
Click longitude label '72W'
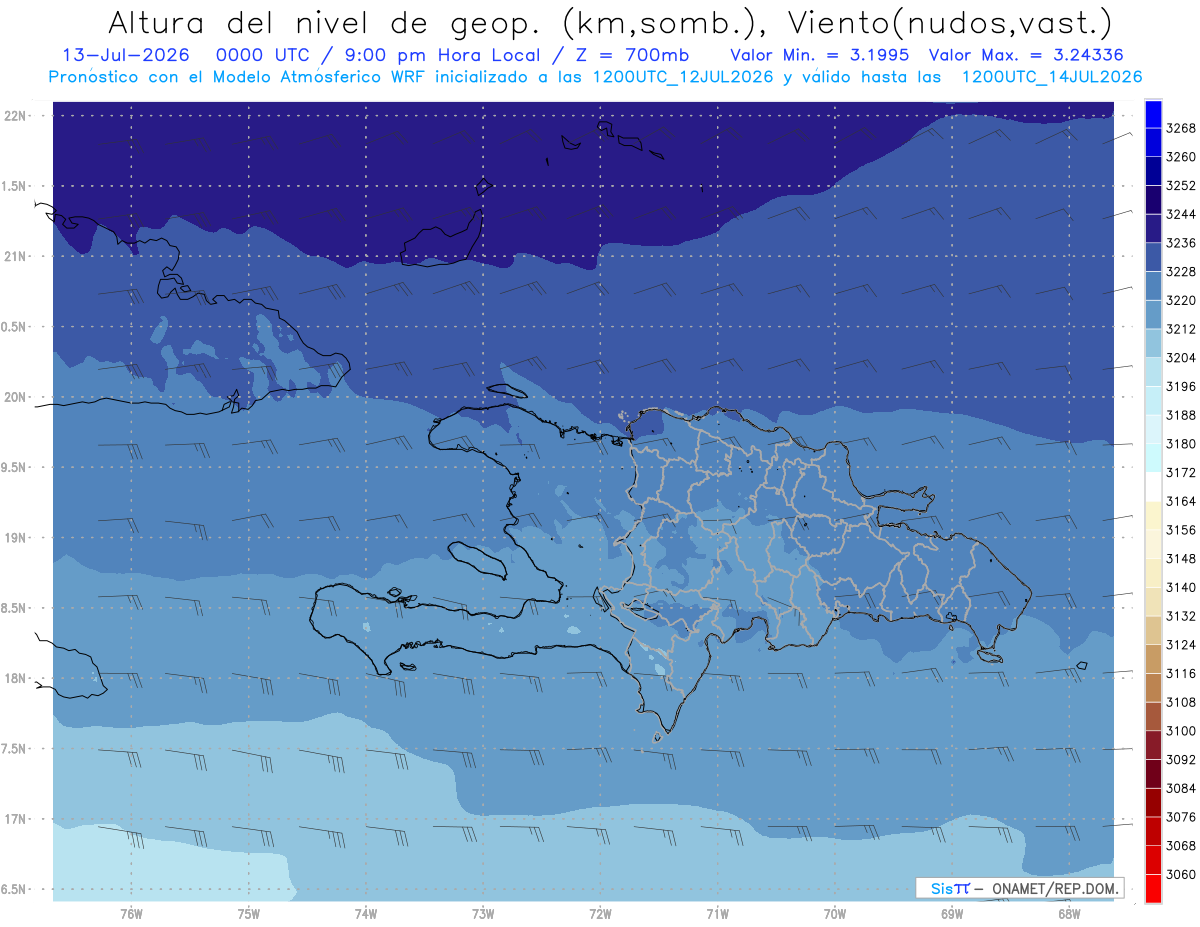click(x=601, y=914)
